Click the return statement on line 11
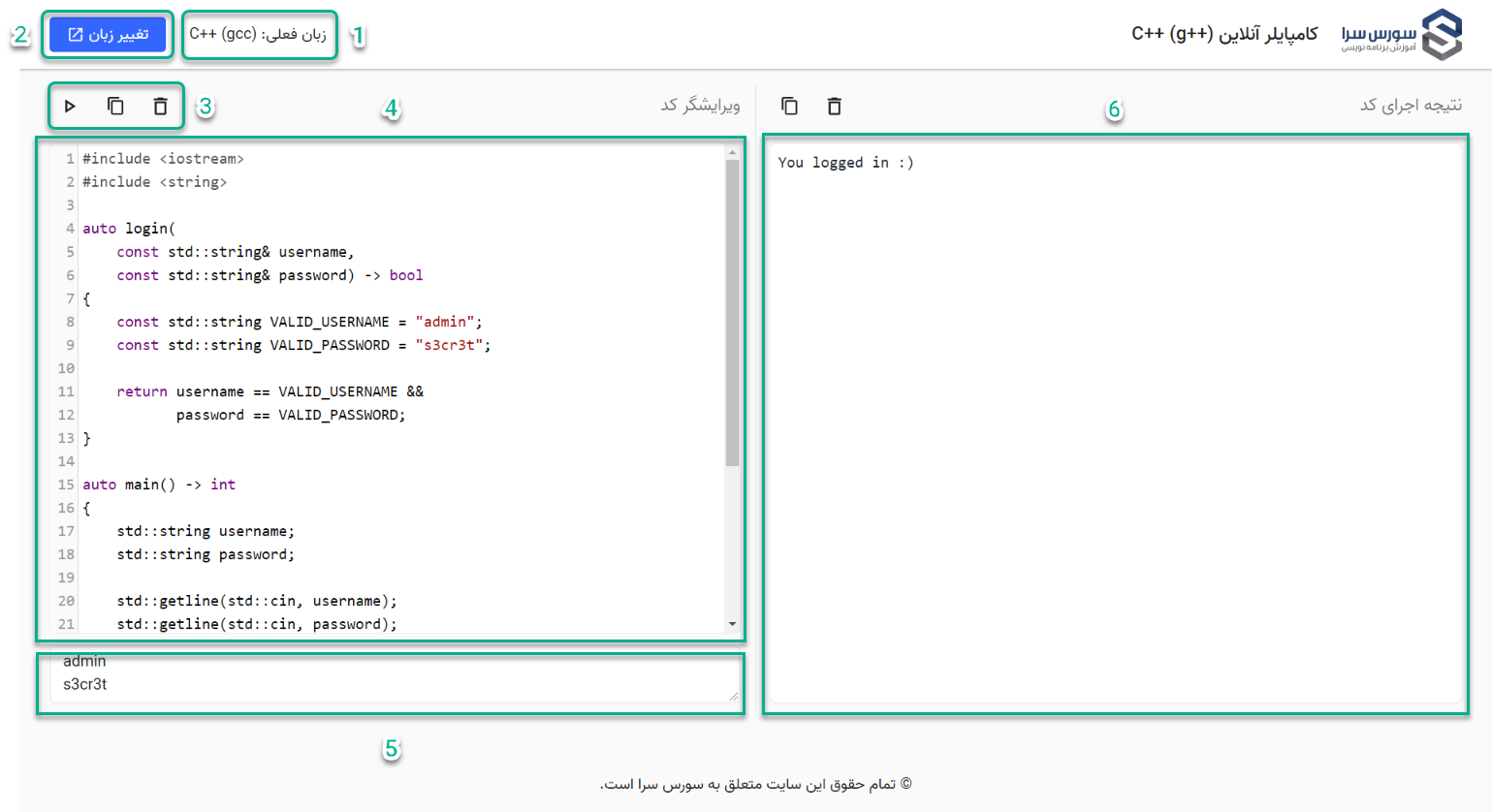 270,391
